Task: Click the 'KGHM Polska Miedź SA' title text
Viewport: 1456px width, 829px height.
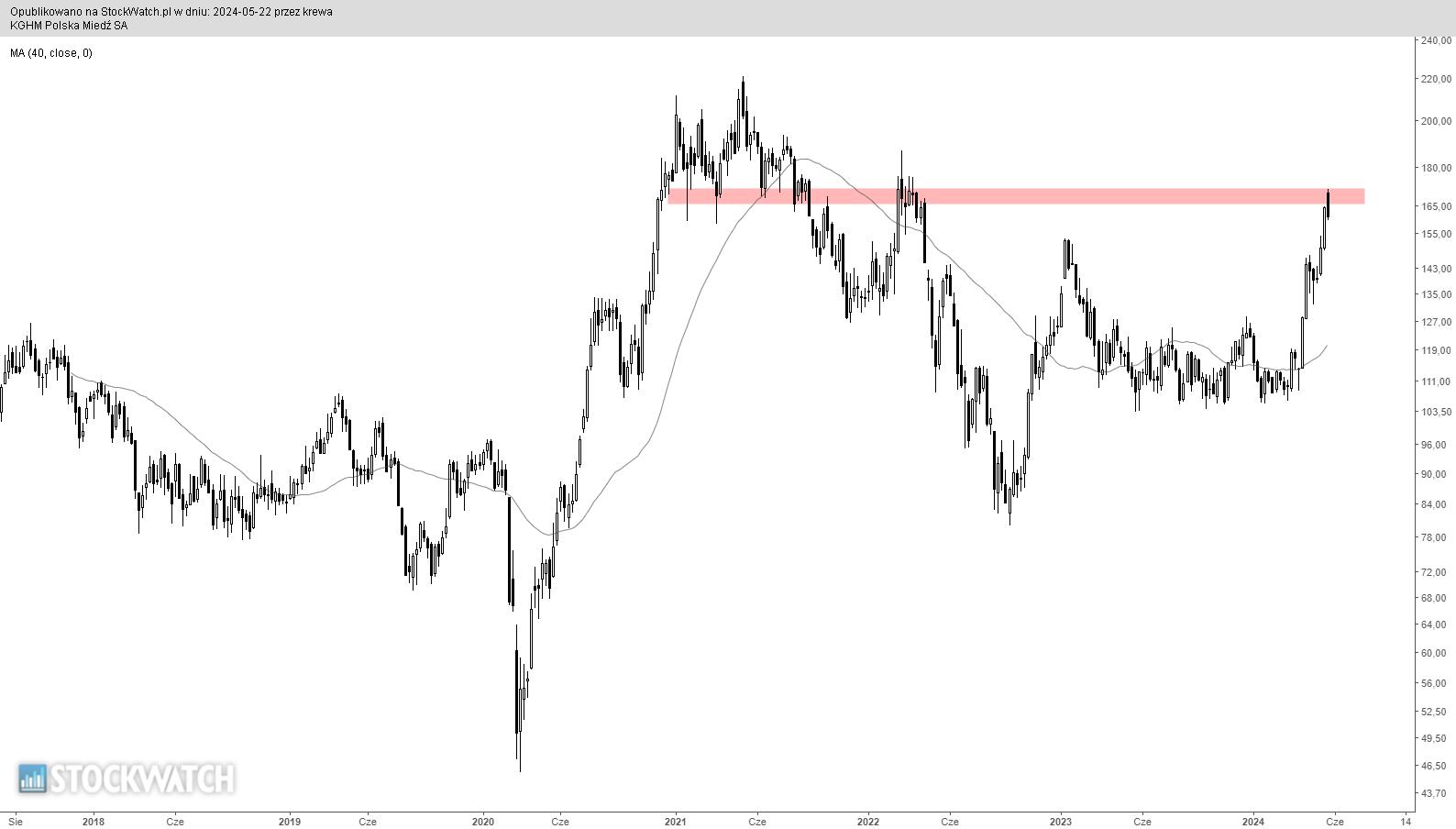Action: 69,26
